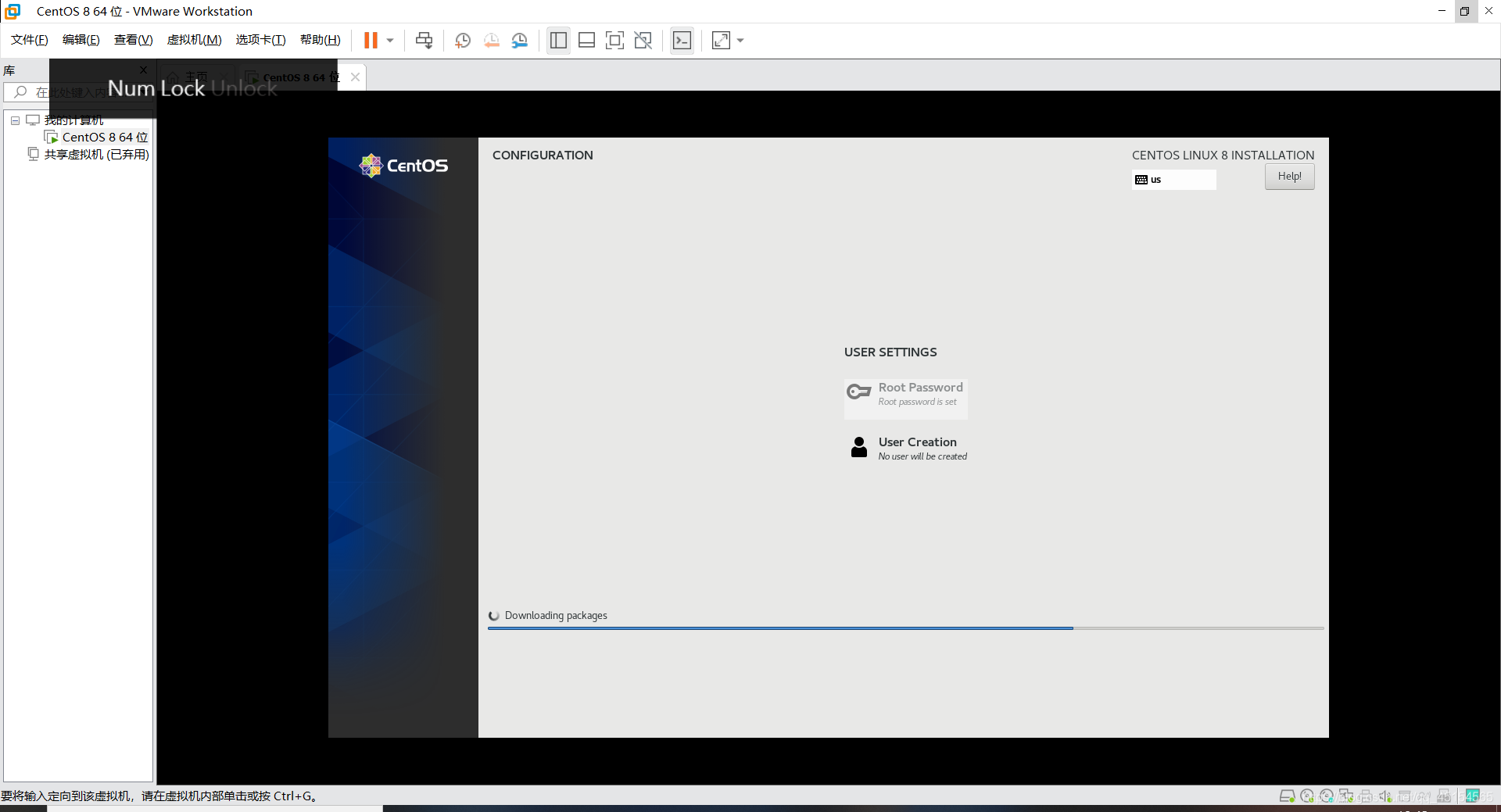Click the VMware Workstation title bar icon
This screenshot has height=812, width=1501.
(13, 11)
